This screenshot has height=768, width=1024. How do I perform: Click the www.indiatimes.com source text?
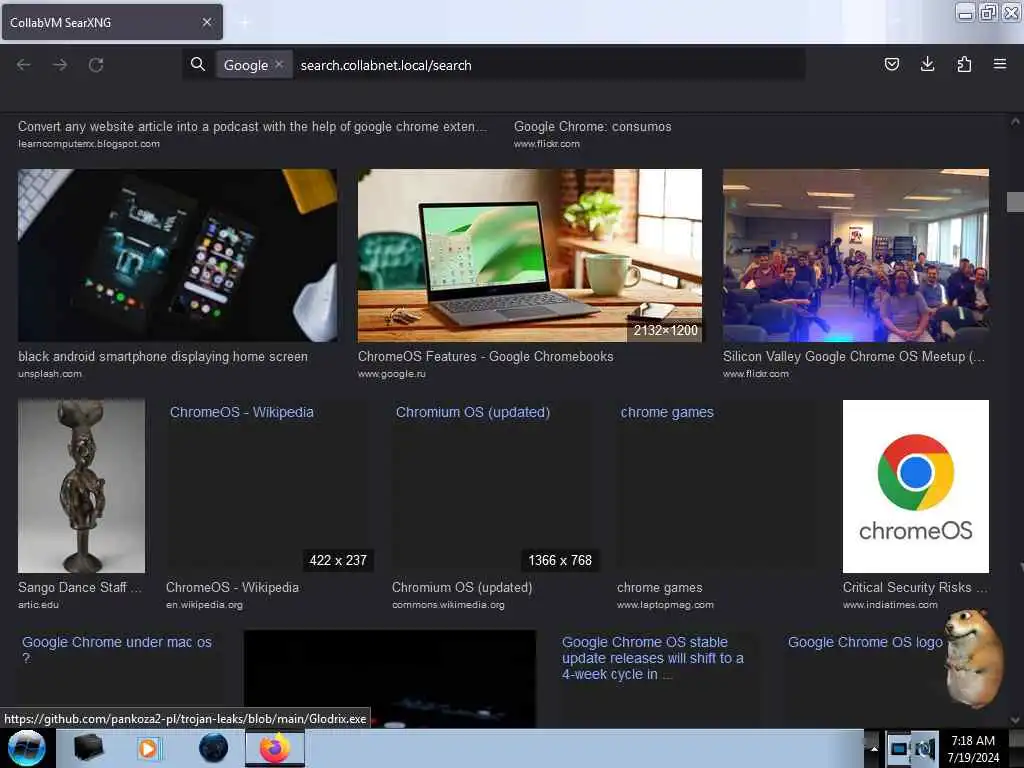[x=890, y=605]
